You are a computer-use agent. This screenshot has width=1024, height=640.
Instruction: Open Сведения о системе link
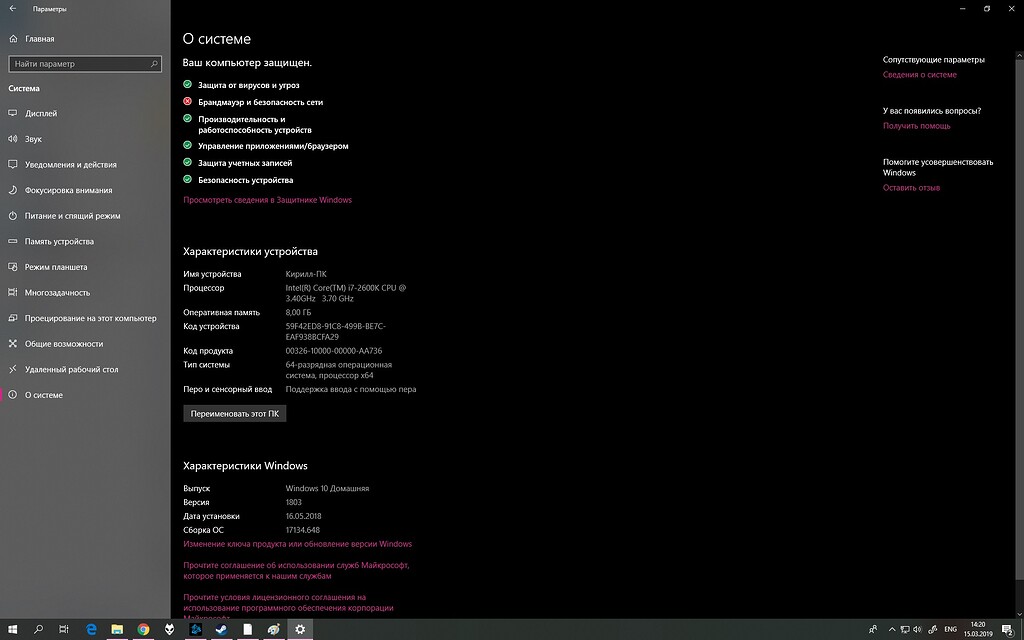(x=920, y=74)
